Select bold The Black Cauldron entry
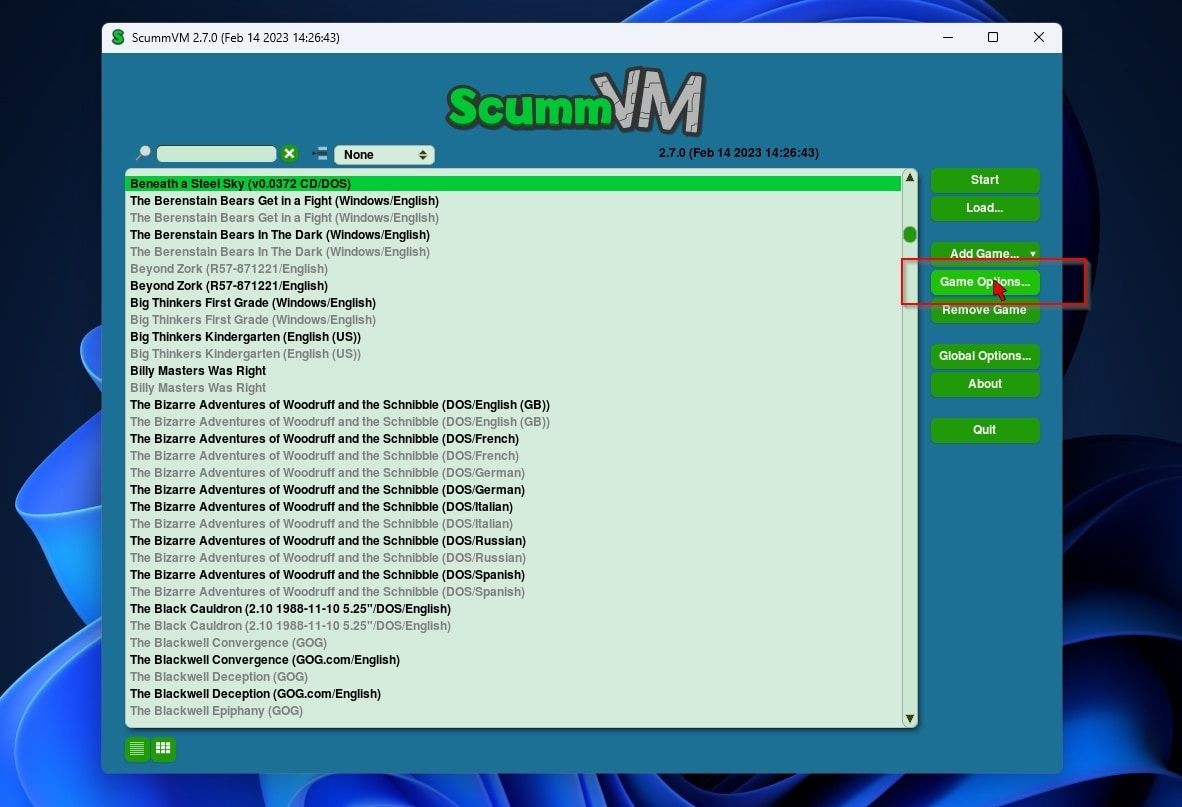This screenshot has width=1182, height=807. [x=513, y=609]
